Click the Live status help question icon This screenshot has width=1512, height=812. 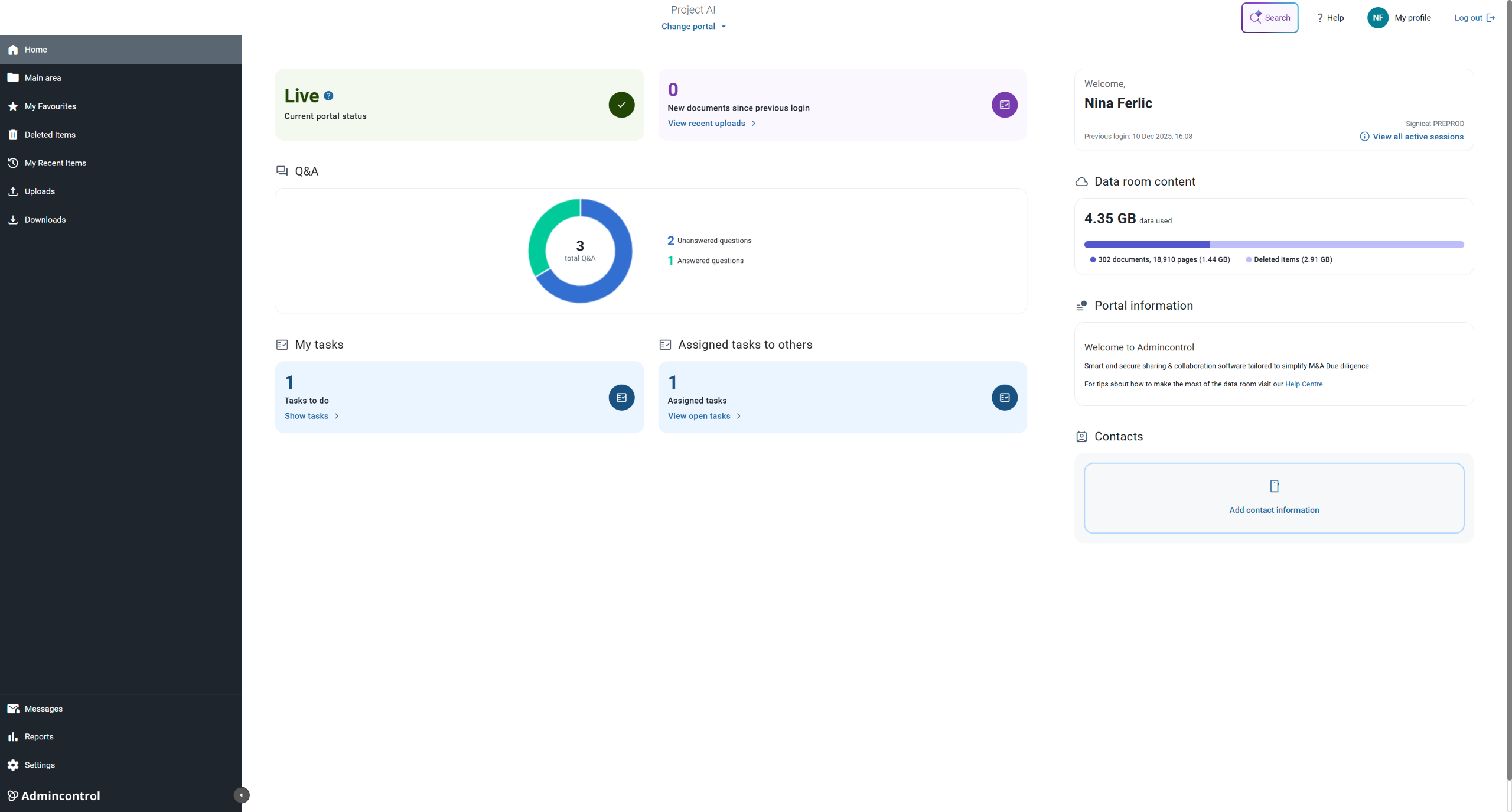(x=329, y=96)
